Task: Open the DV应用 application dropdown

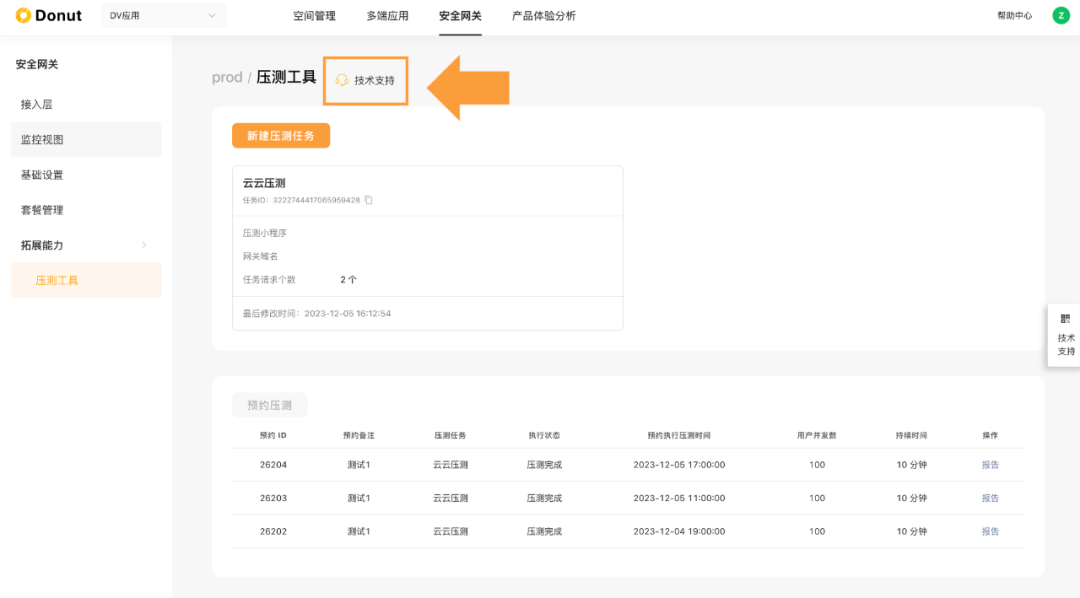Action: click(x=163, y=15)
